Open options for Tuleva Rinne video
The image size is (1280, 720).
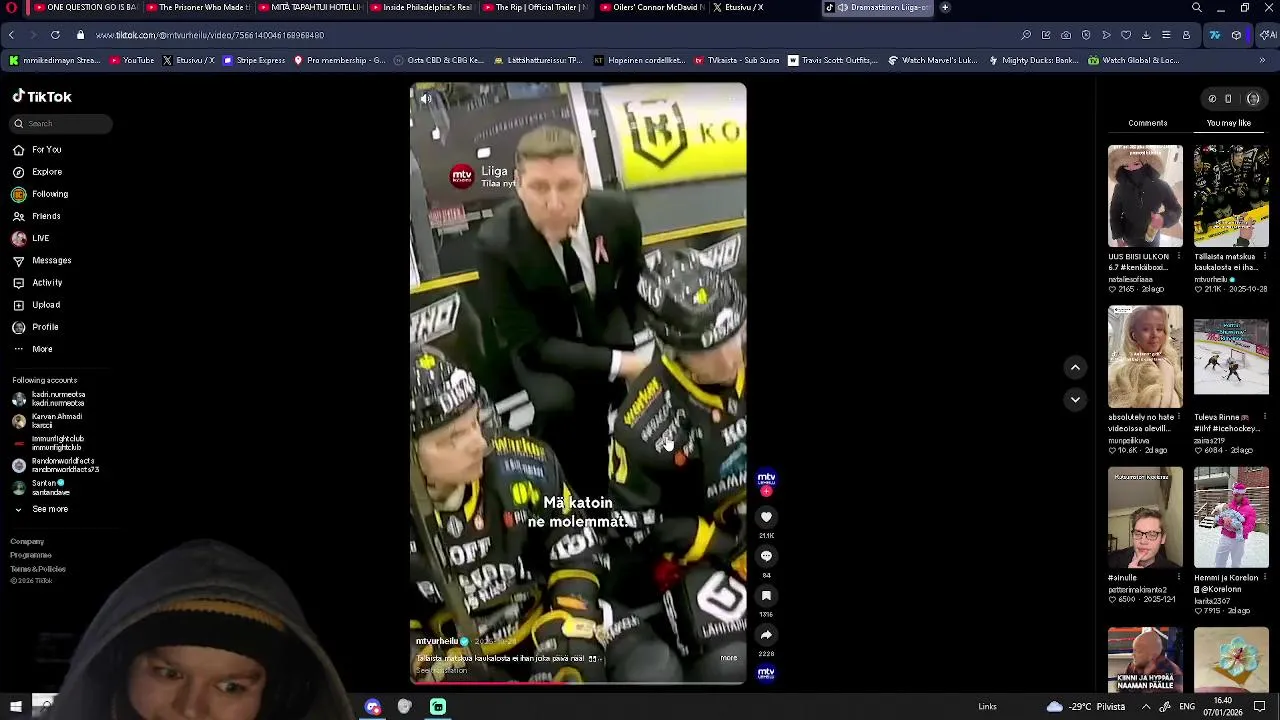(x=1265, y=417)
